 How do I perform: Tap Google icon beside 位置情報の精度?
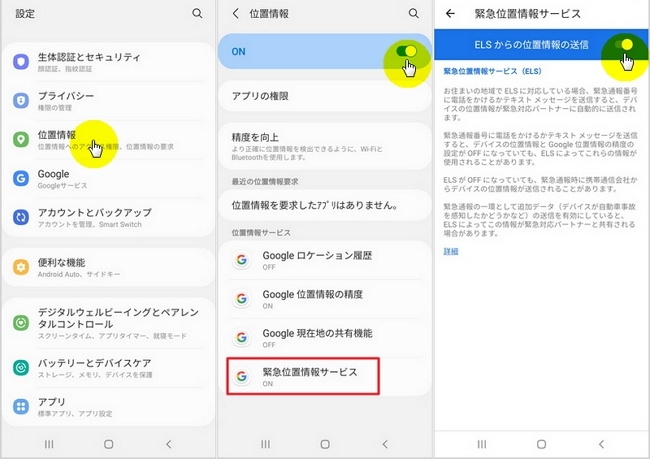(241, 299)
